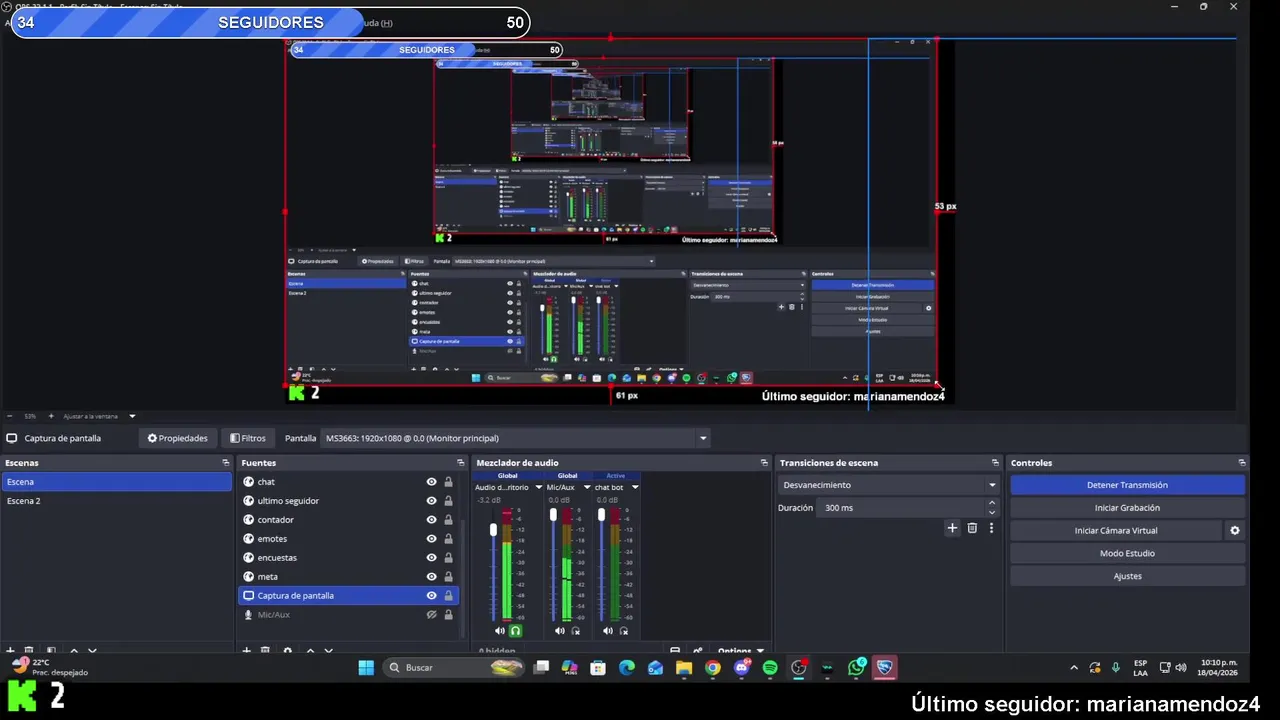
Task: Select the Escena scene
Action: click(x=117, y=482)
